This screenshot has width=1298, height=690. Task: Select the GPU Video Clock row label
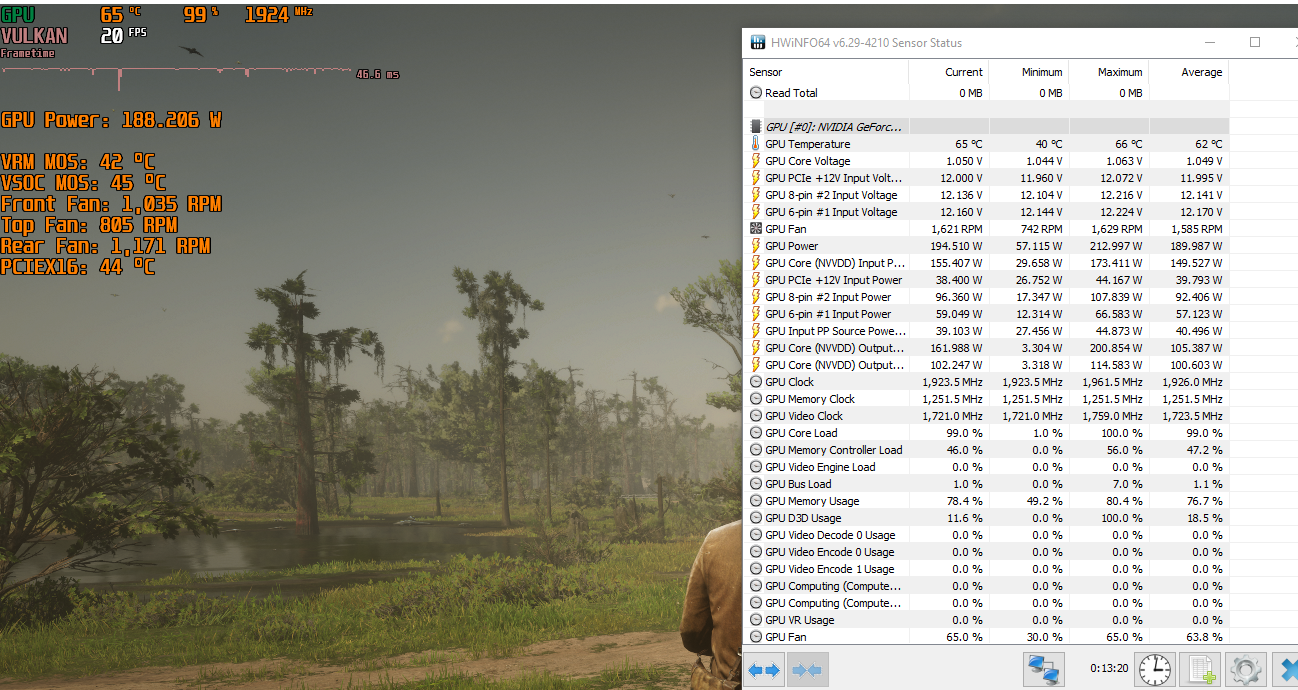pyautogui.click(x=804, y=416)
